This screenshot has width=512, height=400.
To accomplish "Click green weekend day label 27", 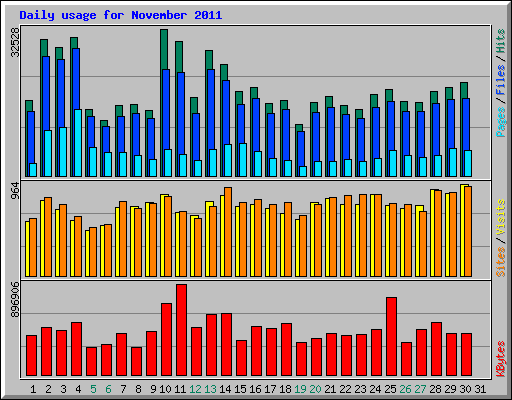I will pyautogui.click(x=420, y=389).
